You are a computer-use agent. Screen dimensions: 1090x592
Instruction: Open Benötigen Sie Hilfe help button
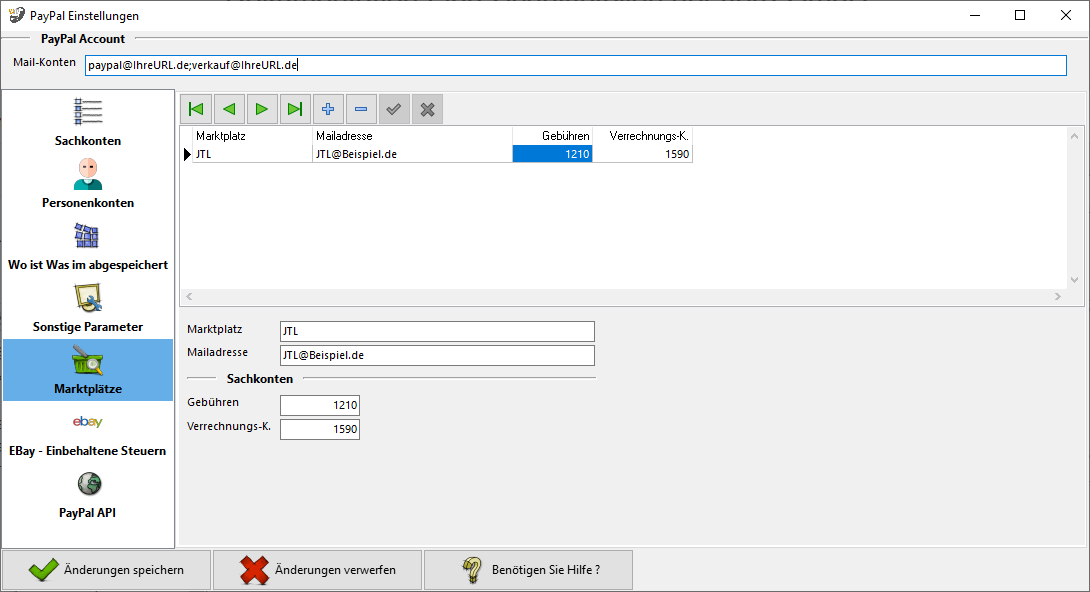[528, 570]
